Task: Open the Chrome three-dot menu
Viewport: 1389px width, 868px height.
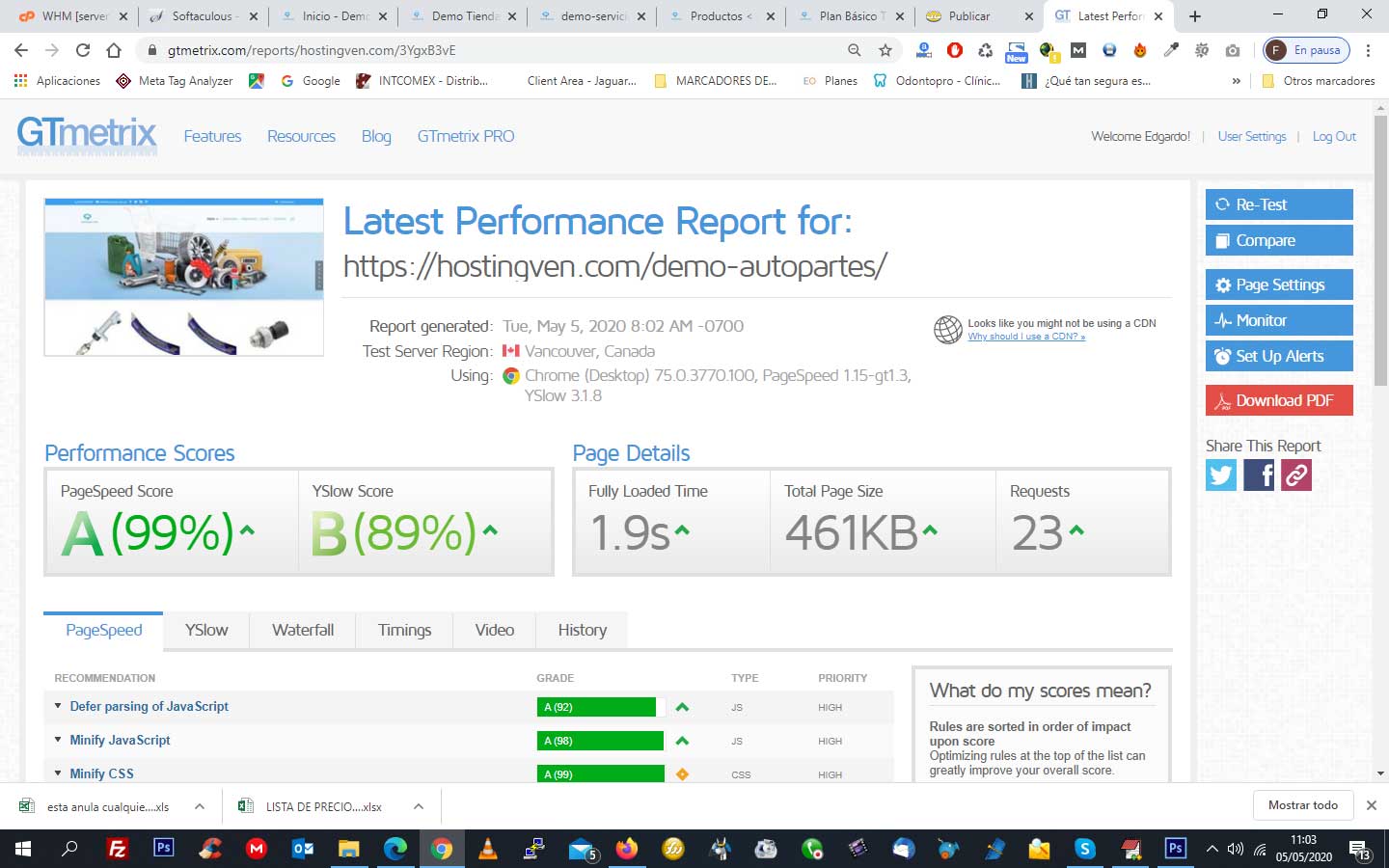Action: (1368, 50)
